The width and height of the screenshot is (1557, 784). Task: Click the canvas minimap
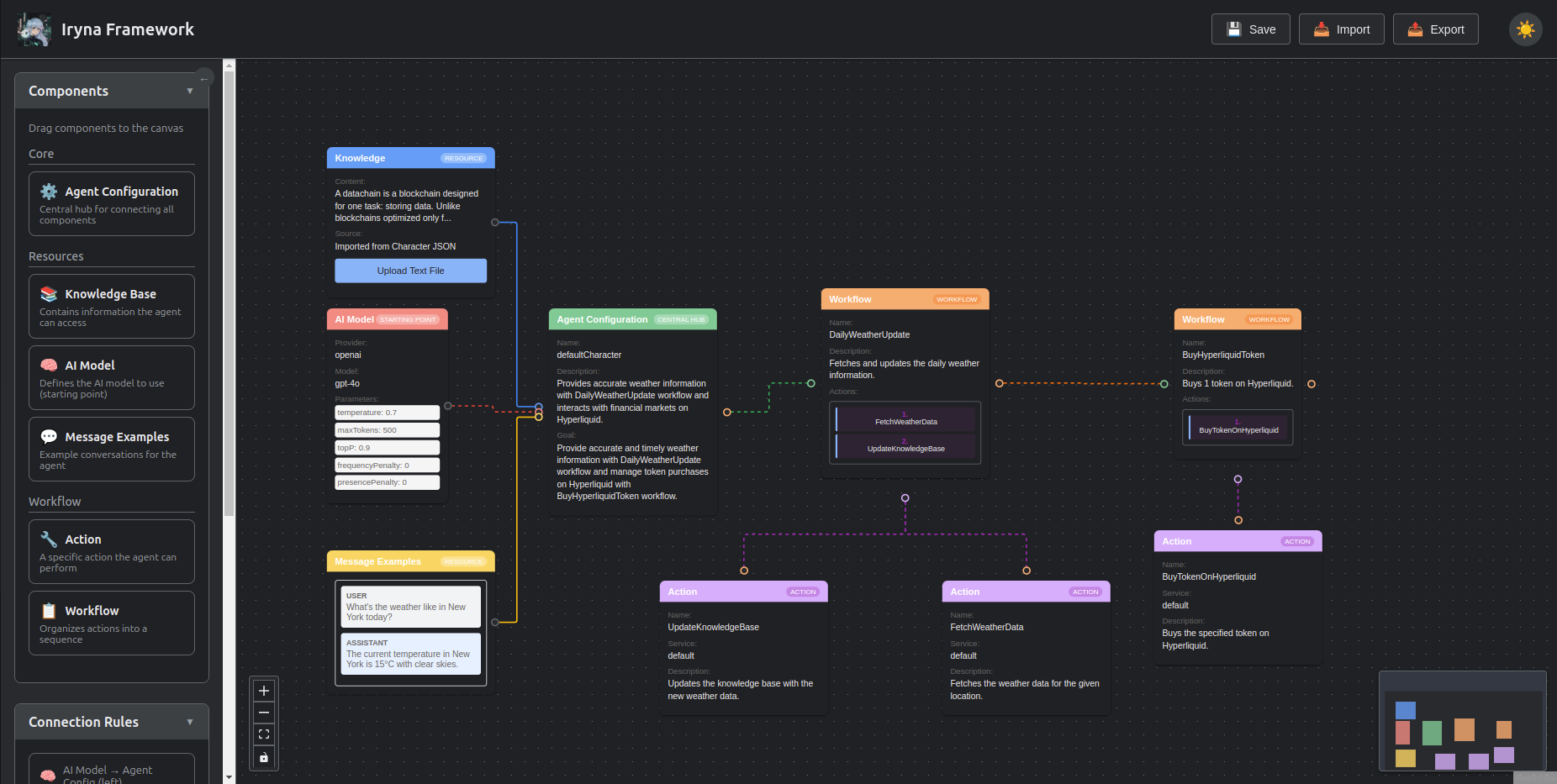point(1463,721)
